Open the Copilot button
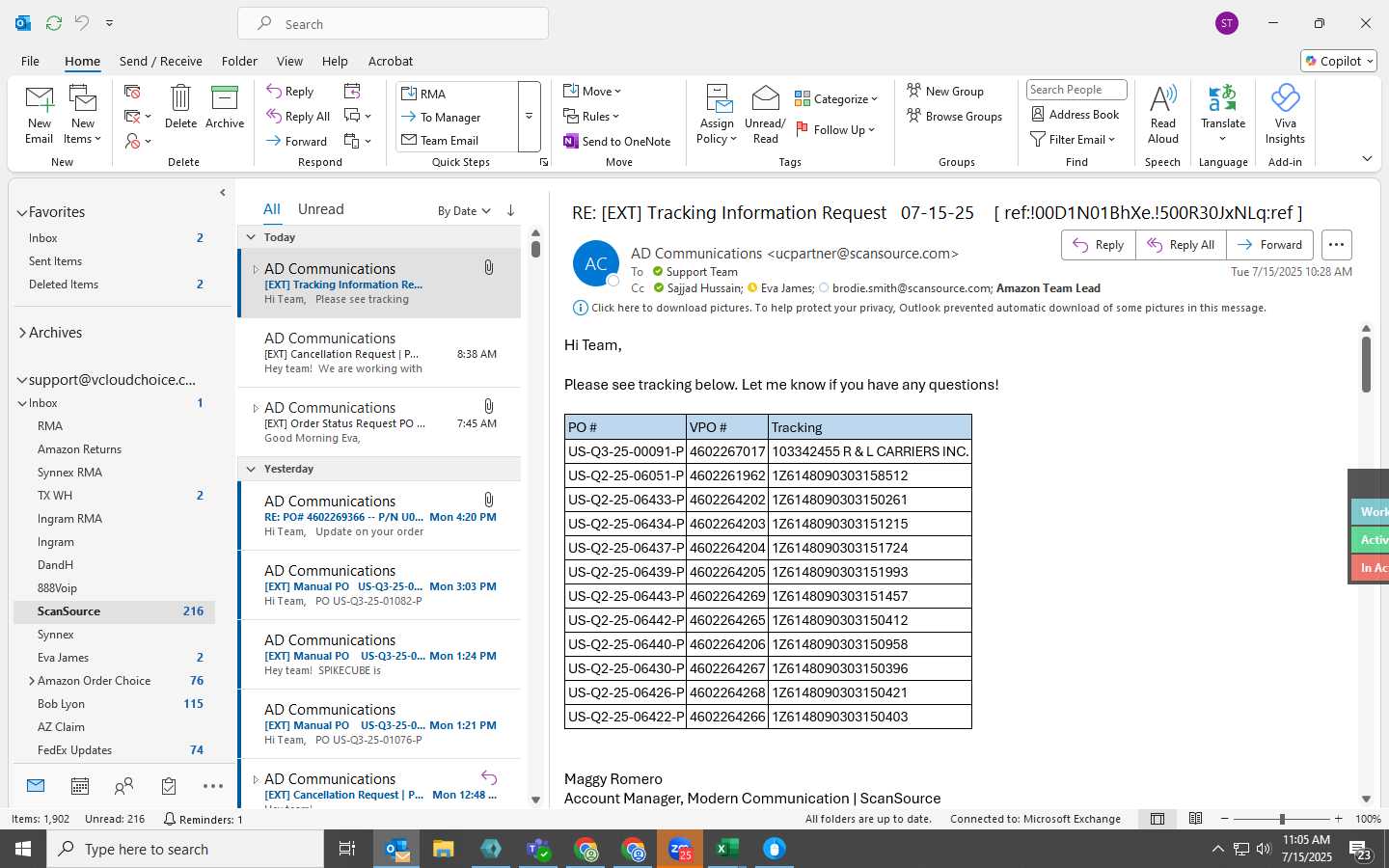This screenshot has width=1389, height=868. [1339, 61]
